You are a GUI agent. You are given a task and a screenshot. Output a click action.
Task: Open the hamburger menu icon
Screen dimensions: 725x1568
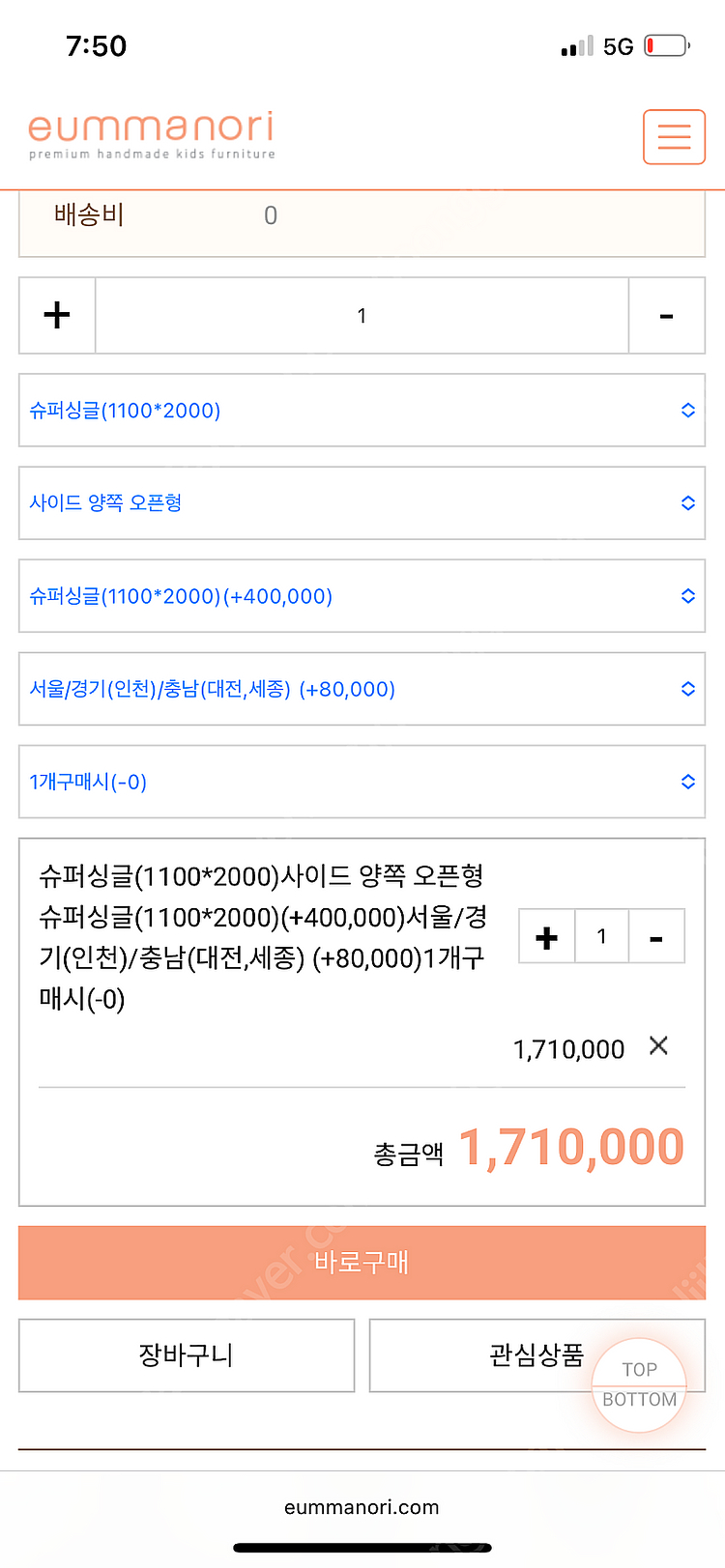[674, 136]
